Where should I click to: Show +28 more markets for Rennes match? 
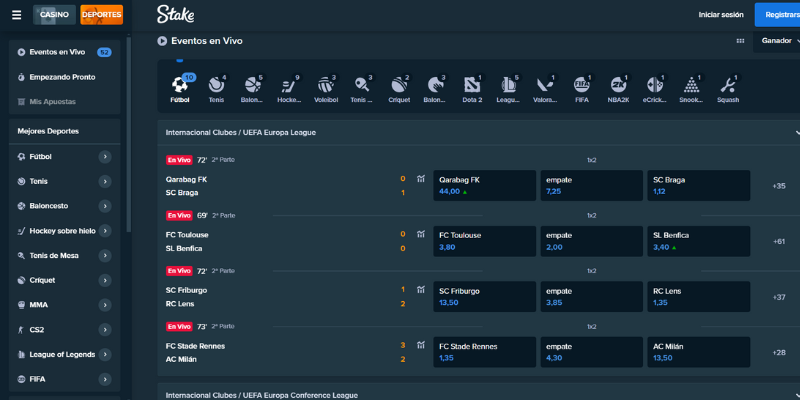pyautogui.click(x=779, y=353)
